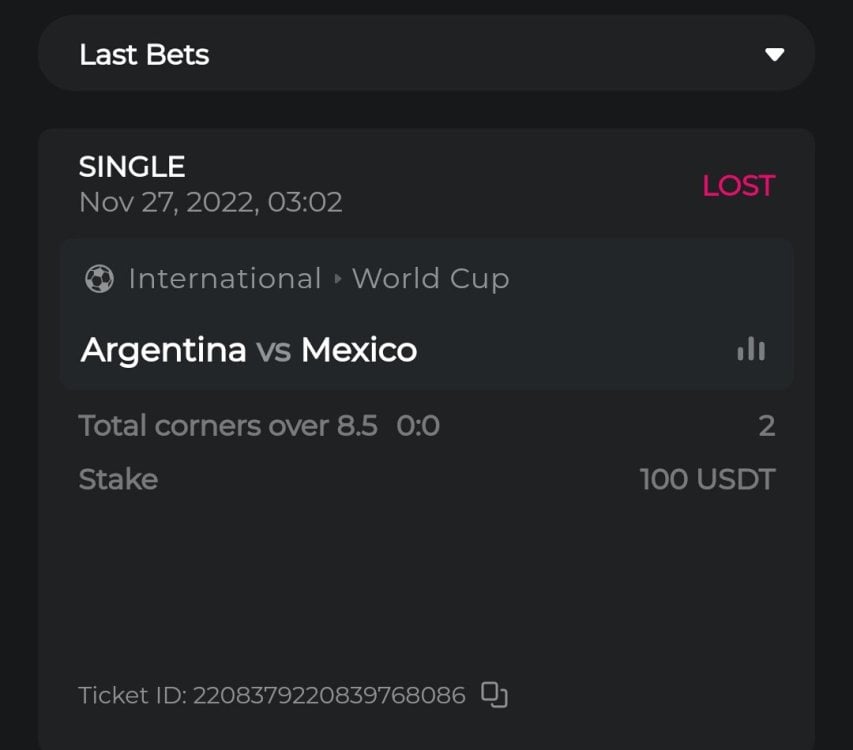Click the breadcrumb arrow before World Cup

[x=337, y=279]
